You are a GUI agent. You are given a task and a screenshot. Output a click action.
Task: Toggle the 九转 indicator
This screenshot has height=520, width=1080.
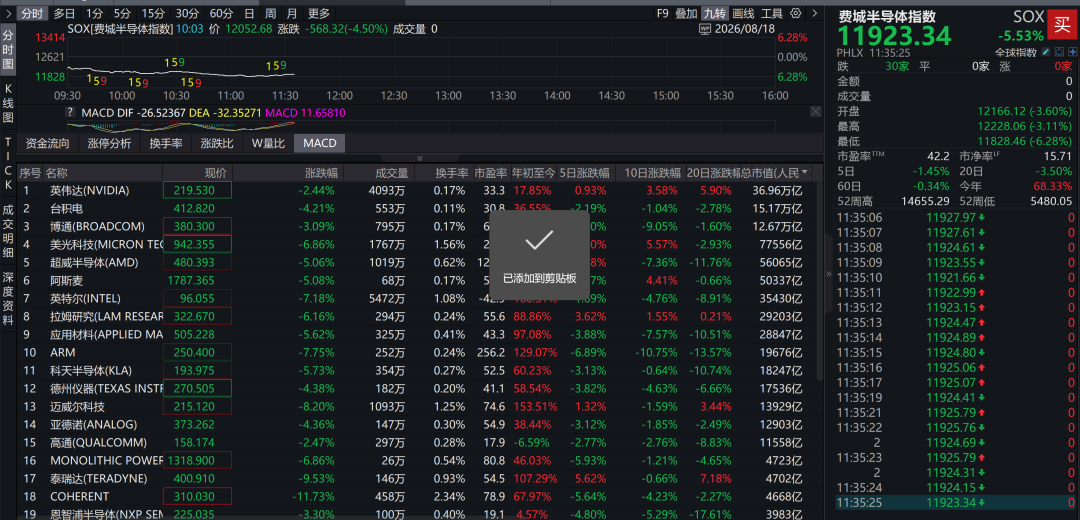pyautogui.click(x=714, y=13)
